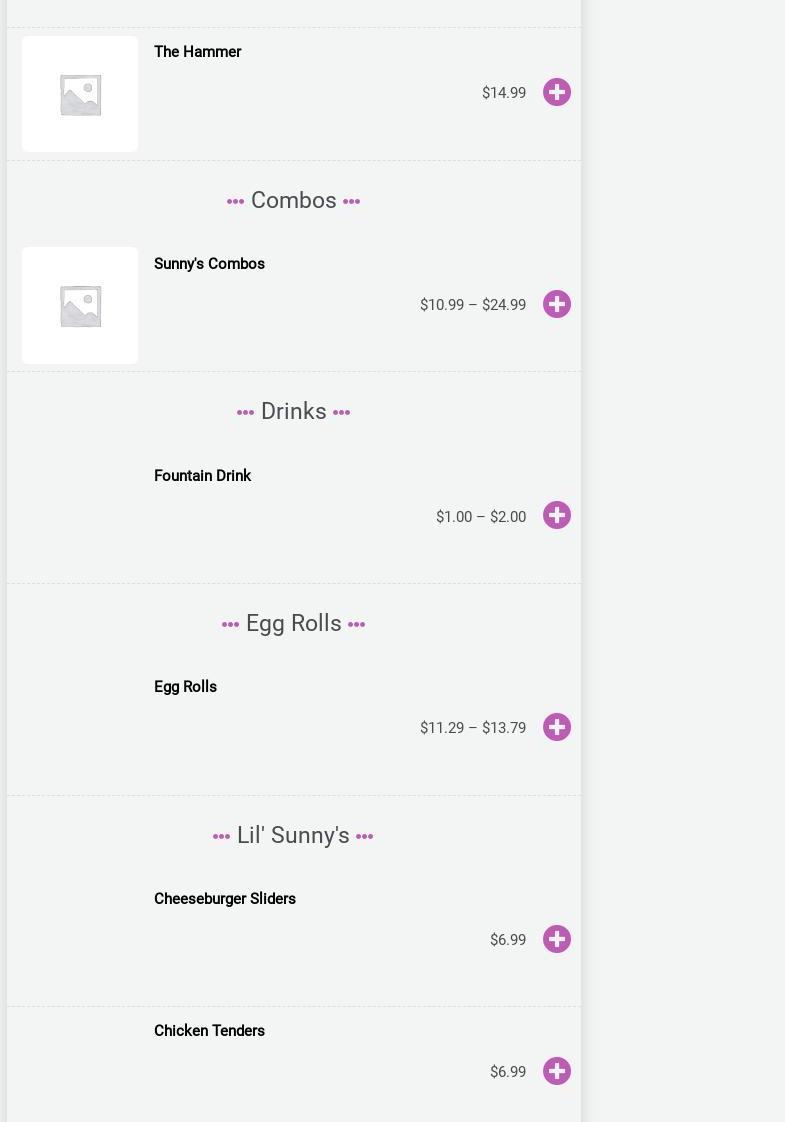The width and height of the screenshot is (785, 1122).
Task: Click the Sunny's Combos placeholder thumbnail
Action: pyautogui.click(x=80, y=305)
